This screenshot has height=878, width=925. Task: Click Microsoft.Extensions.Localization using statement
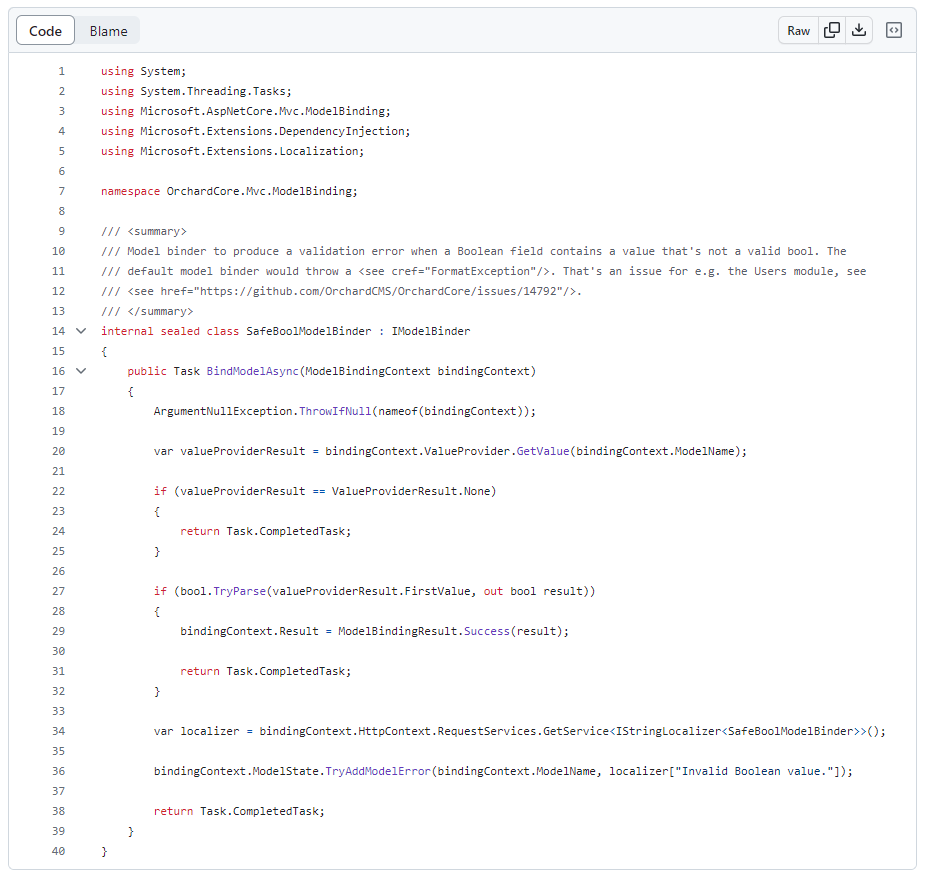[x=232, y=151]
